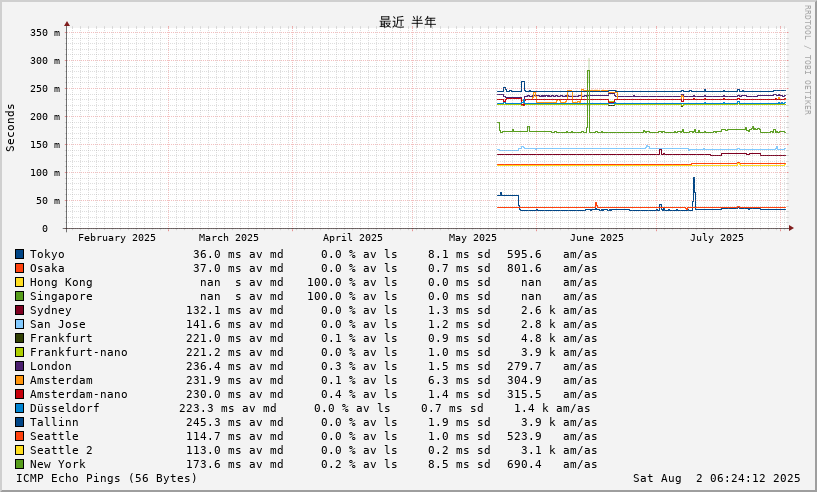Click Tokyo's 36.0 ms median value
This screenshot has width=817, height=492.
pos(217,254)
